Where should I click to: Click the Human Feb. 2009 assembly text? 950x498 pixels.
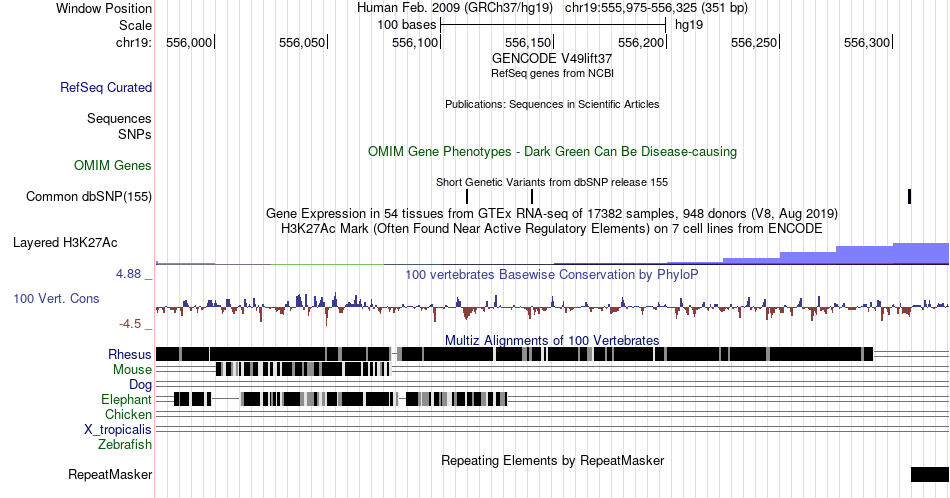pos(455,8)
